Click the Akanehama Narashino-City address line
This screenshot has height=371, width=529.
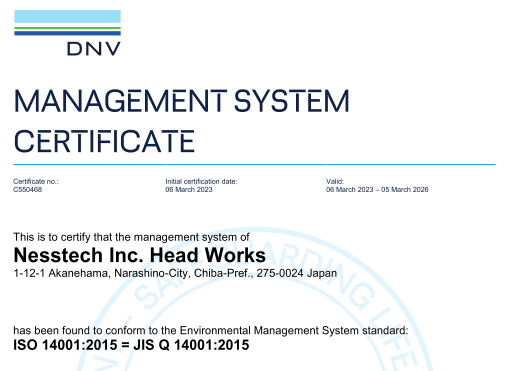(x=175, y=273)
